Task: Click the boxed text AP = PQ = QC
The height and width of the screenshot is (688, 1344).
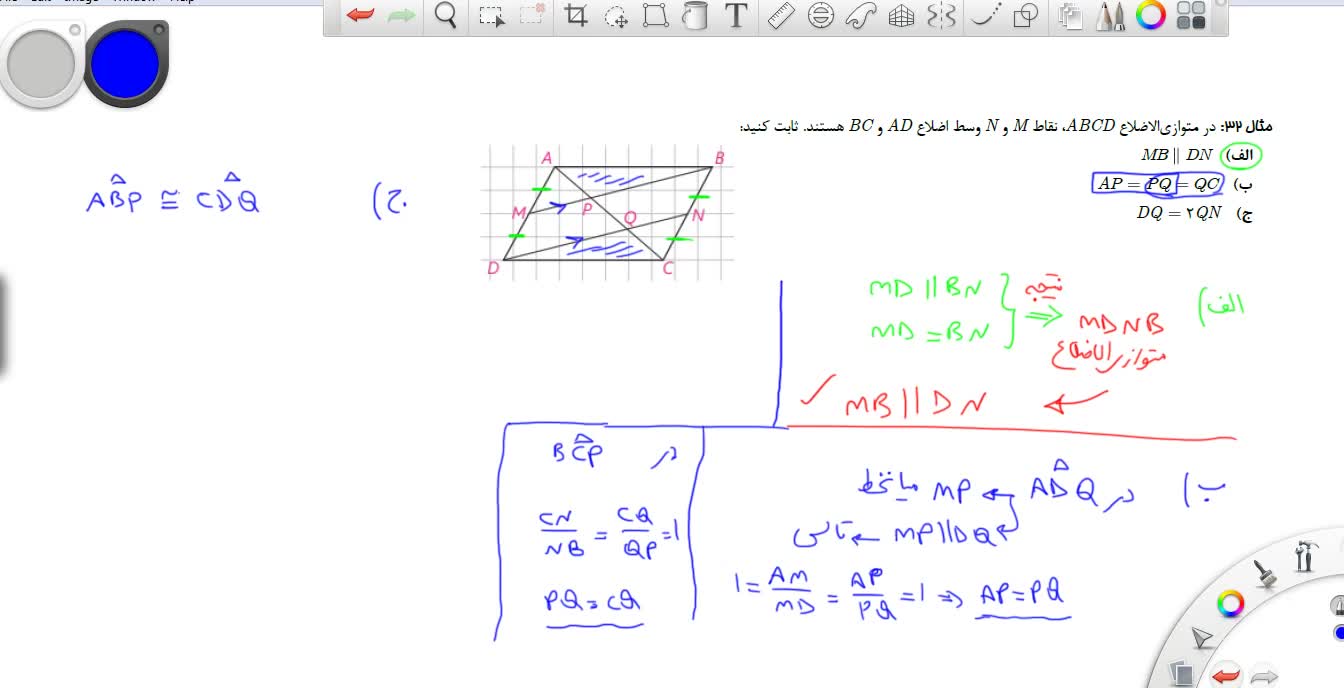Action: point(1158,184)
